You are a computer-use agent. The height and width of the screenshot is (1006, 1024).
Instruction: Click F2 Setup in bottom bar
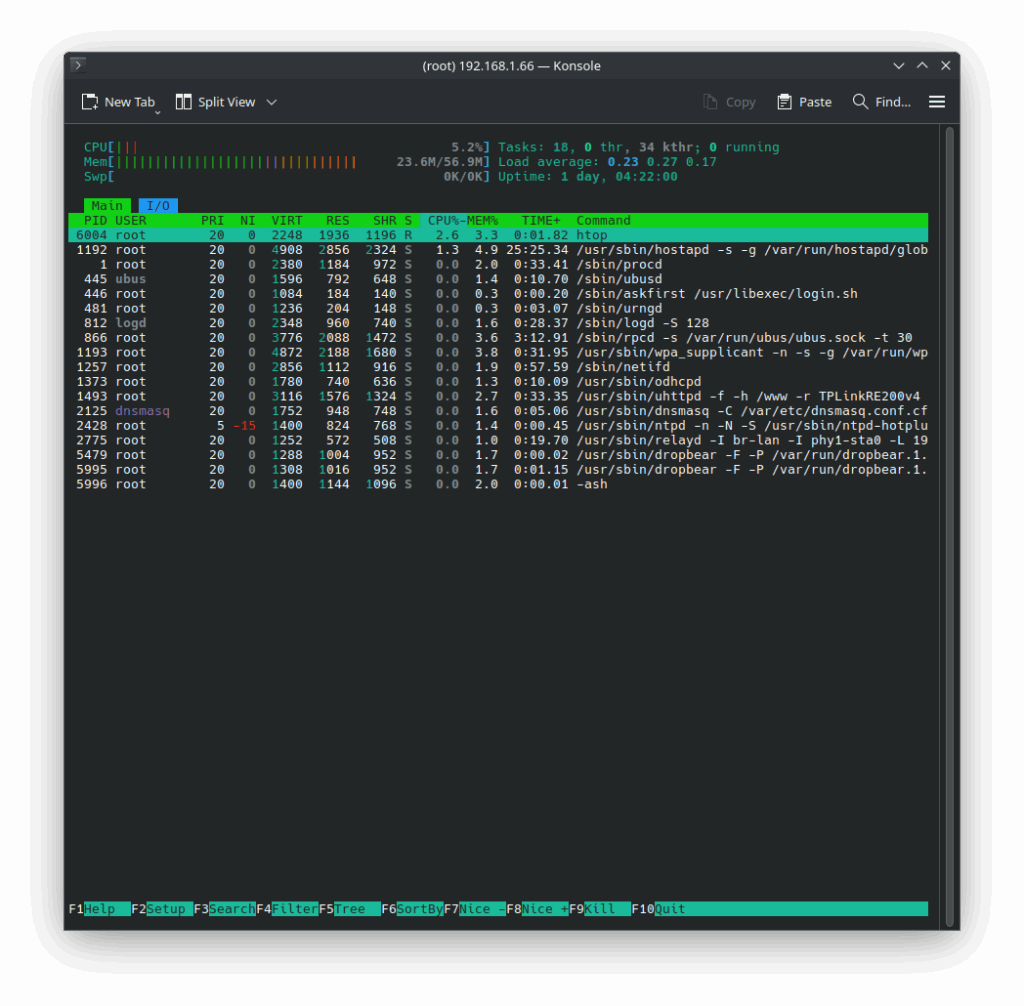pos(166,909)
